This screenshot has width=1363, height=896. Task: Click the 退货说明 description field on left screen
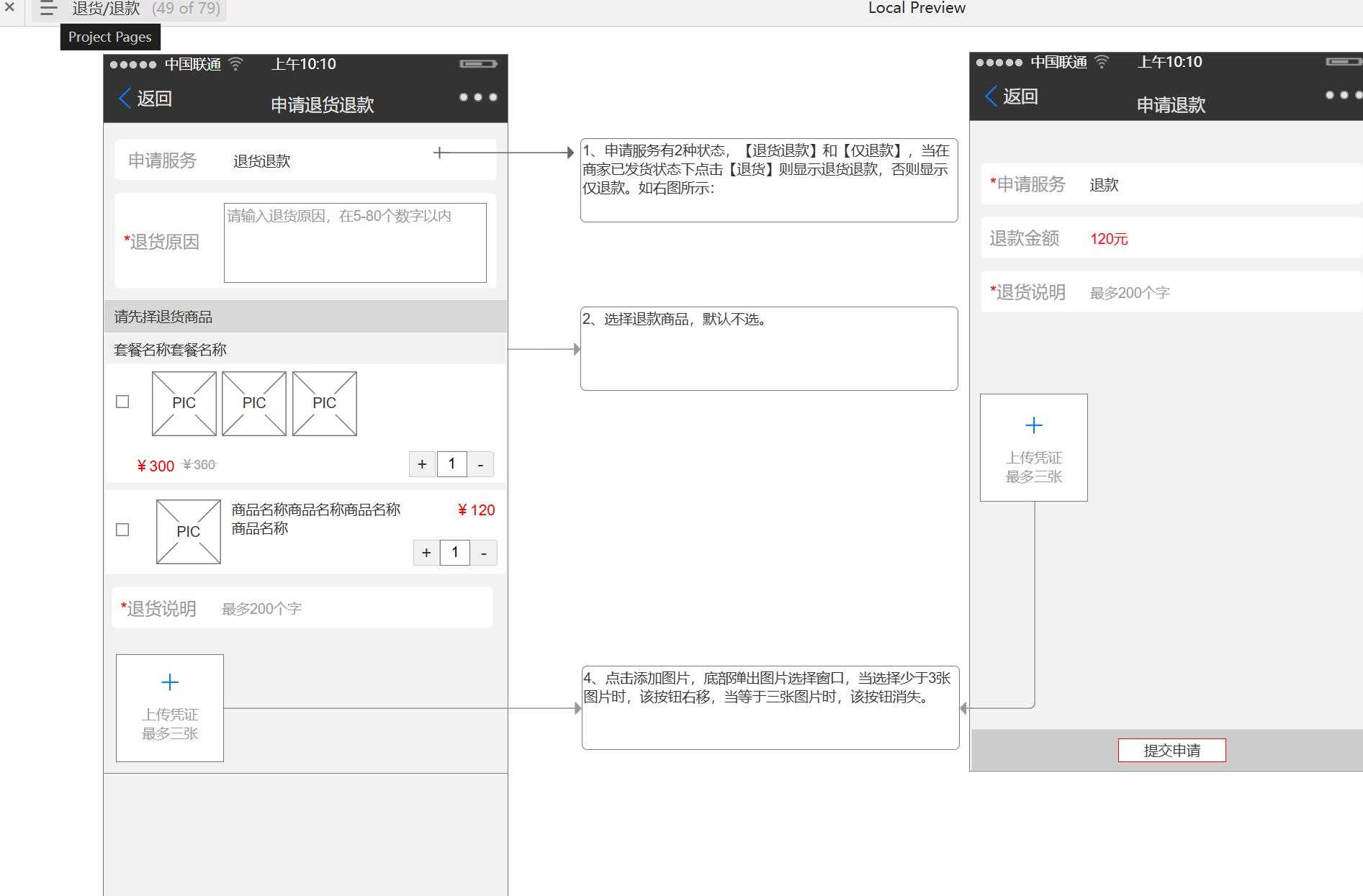[302, 607]
